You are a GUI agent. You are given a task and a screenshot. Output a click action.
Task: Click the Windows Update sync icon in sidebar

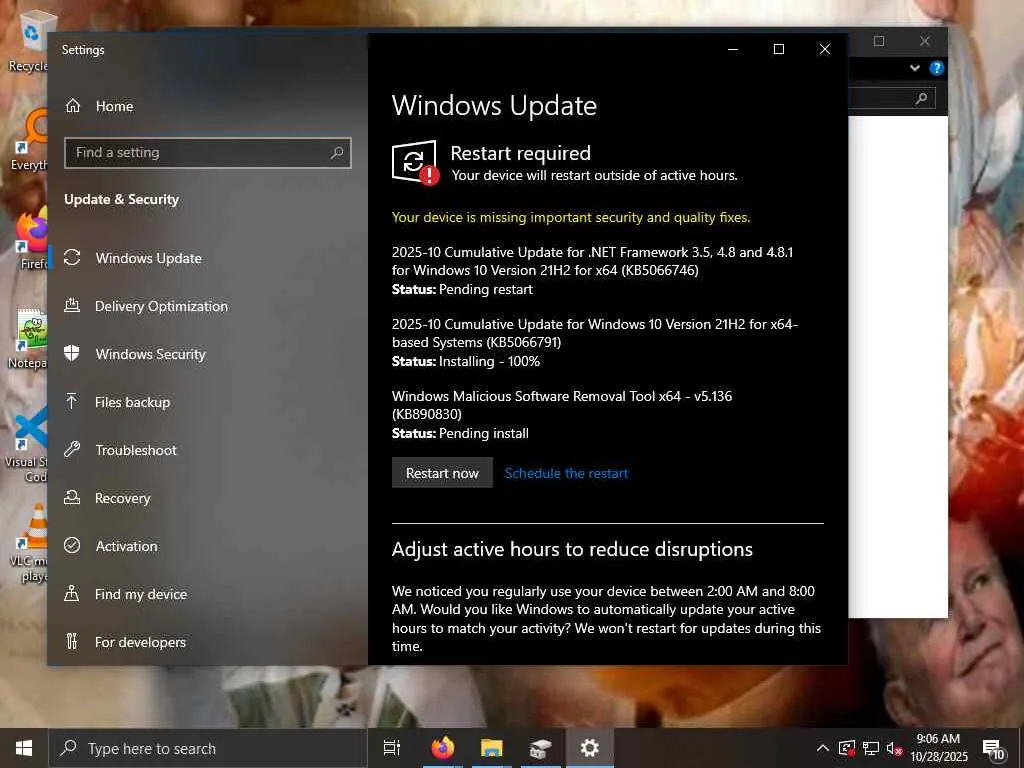click(72, 258)
